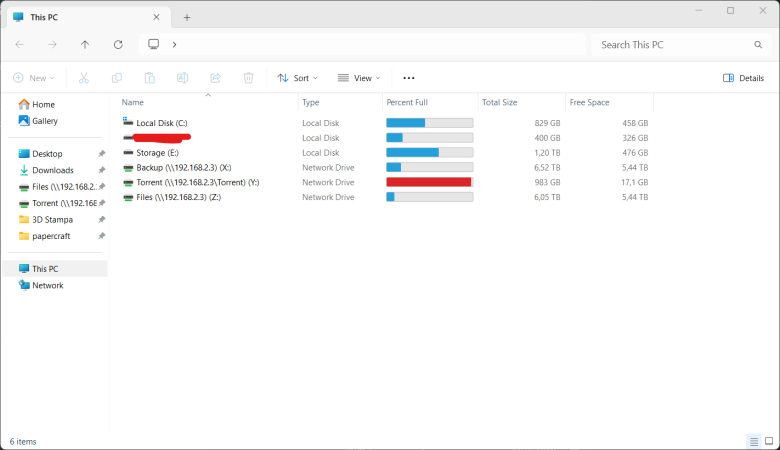
Task: Click the 6,52 TB total size cell
Action: pos(547,168)
